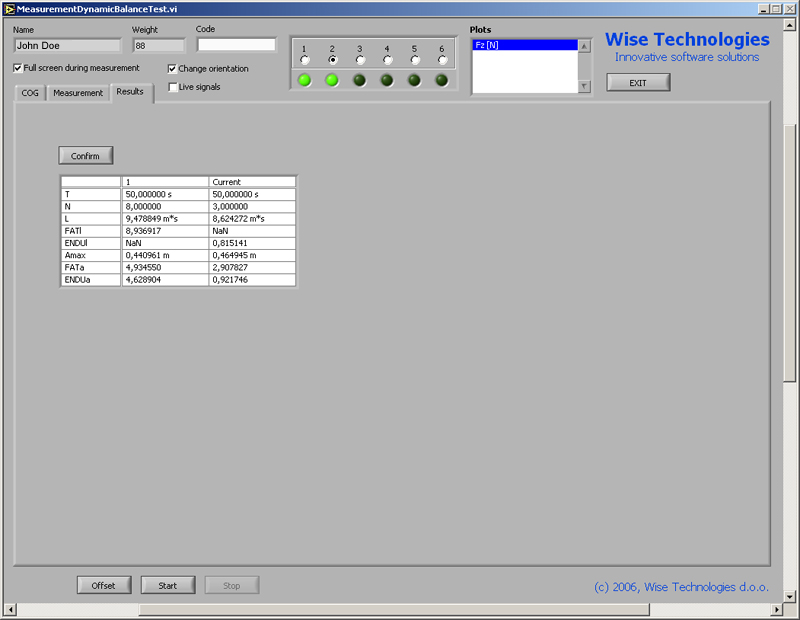
Task: Click the Start button
Action: pyautogui.click(x=168, y=585)
